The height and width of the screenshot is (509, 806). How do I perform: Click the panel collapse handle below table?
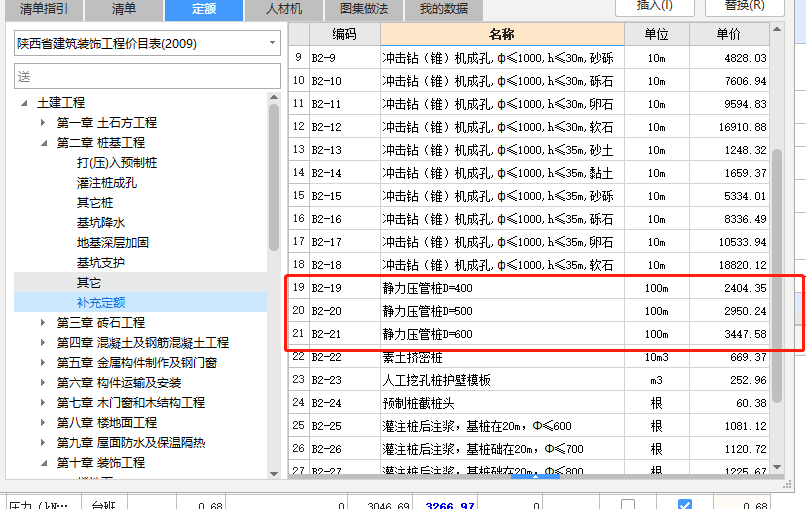pos(535,477)
